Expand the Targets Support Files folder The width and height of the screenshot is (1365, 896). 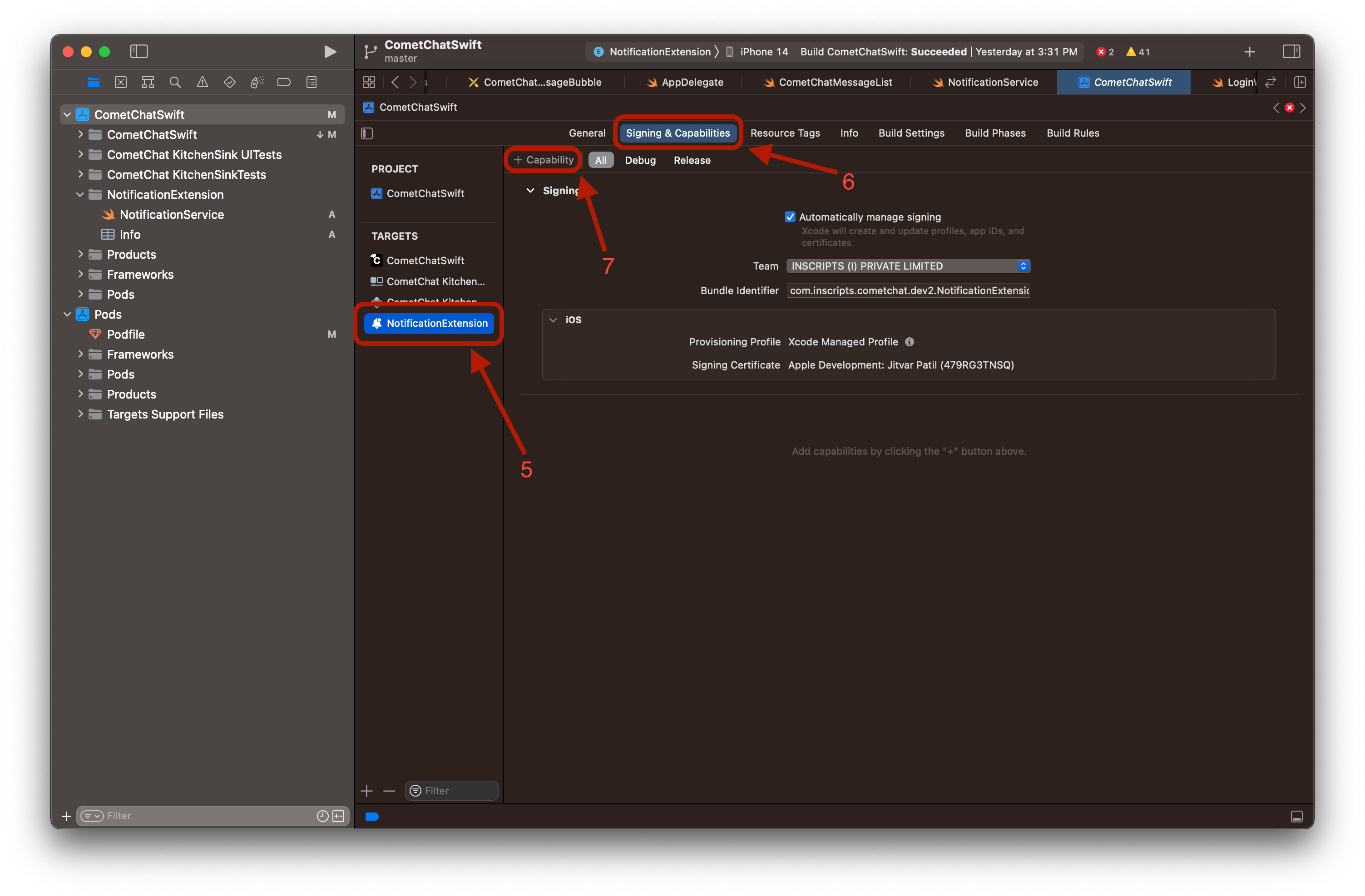(80, 414)
